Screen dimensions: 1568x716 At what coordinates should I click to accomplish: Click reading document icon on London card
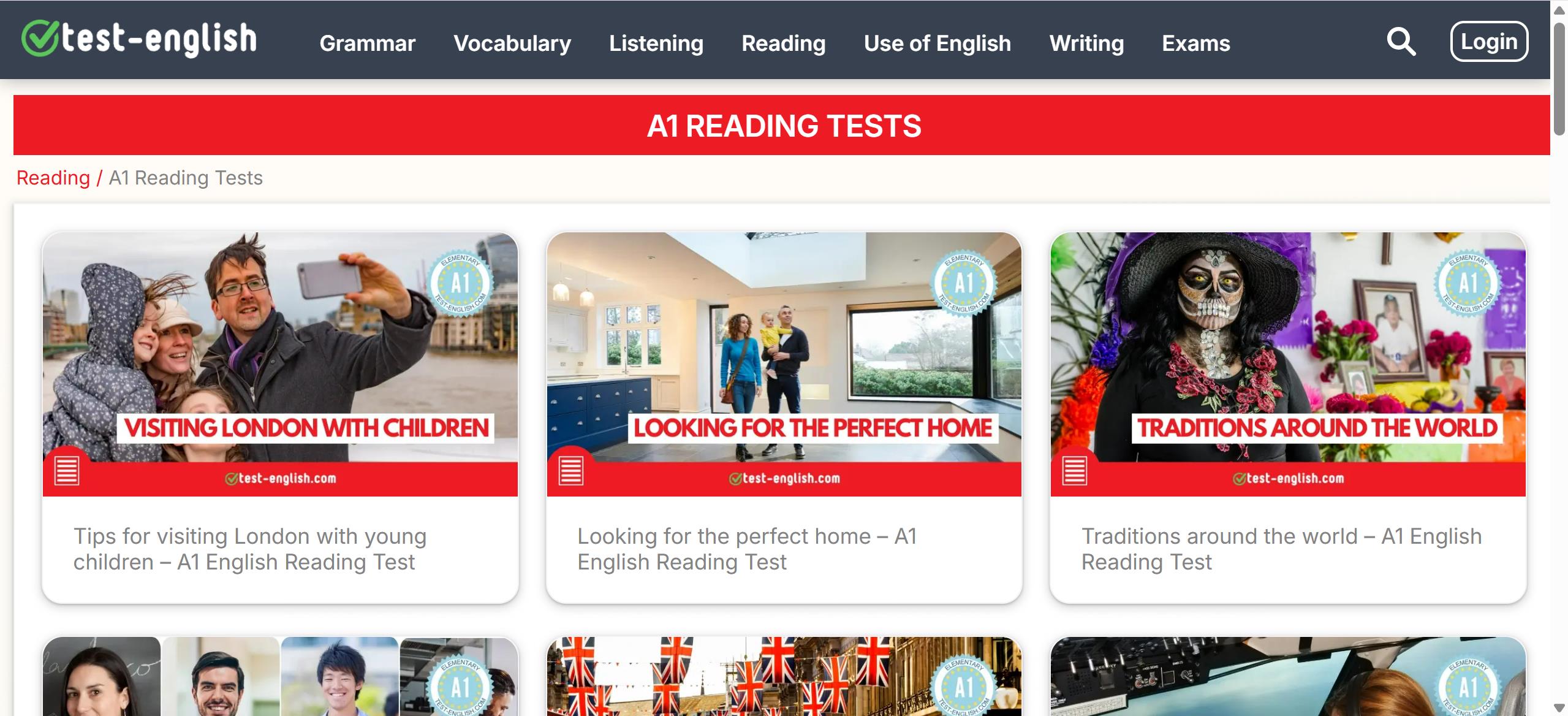67,471
